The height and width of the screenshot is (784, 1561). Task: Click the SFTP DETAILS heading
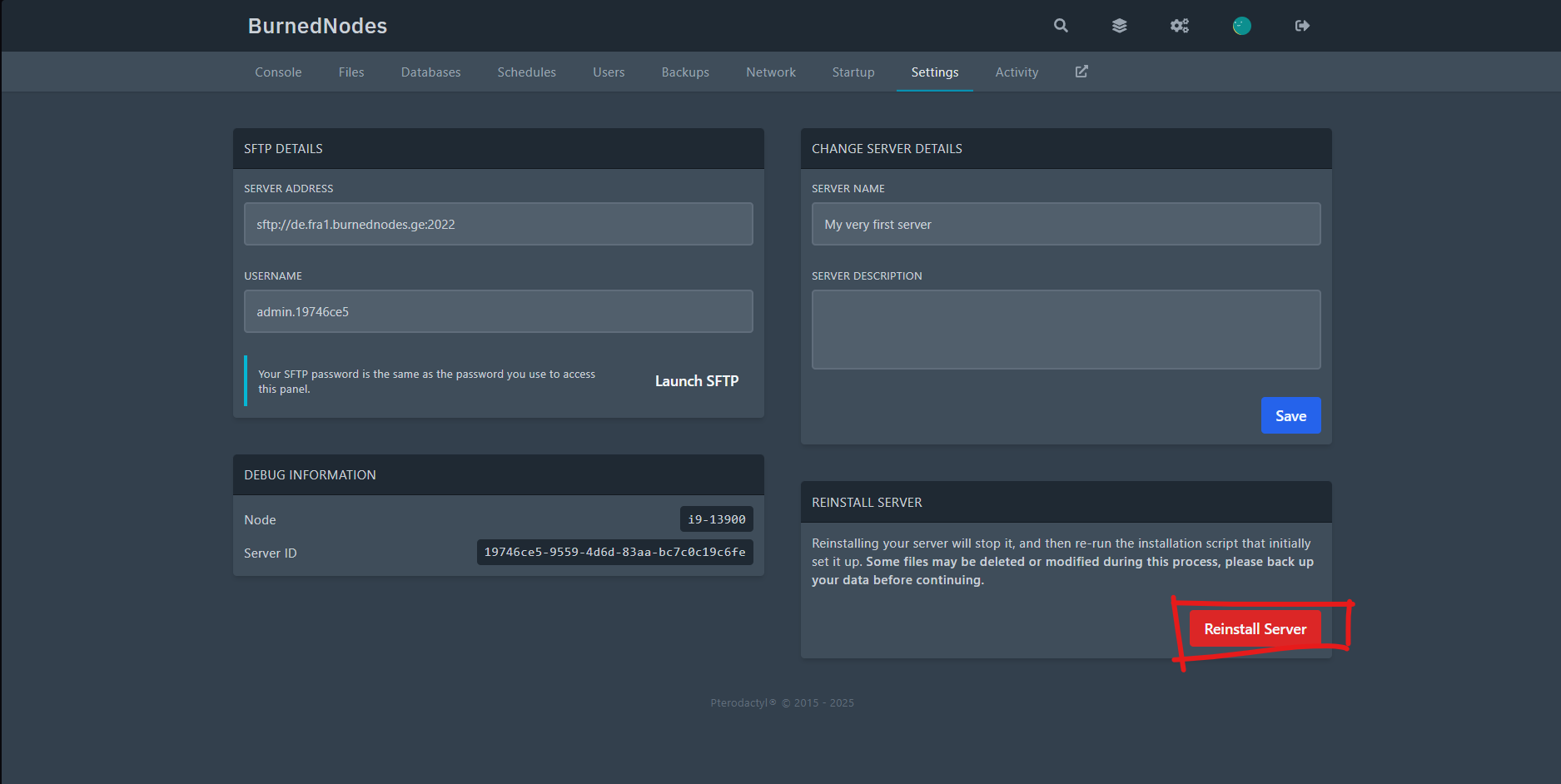click(283, 149)
